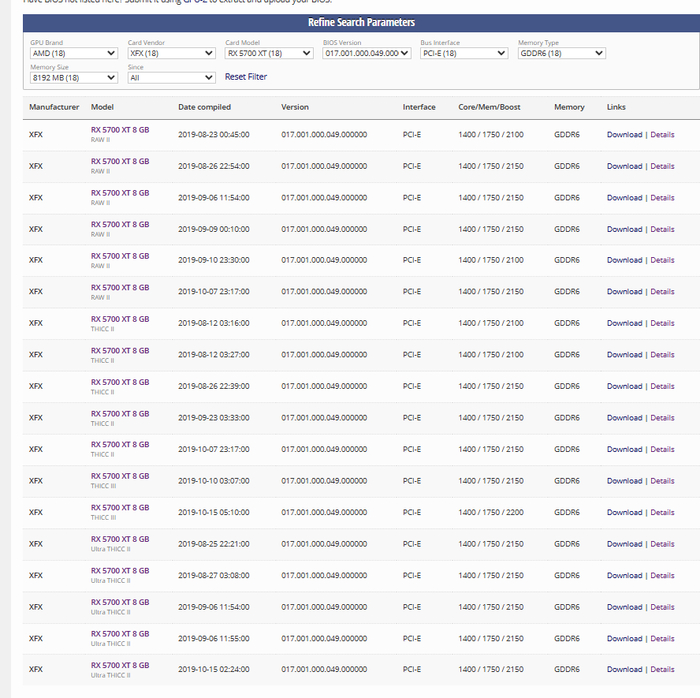Open the Card Vendor dropdown showing XFX
The height and width of the screenshot is (698, 700).
(x=171, y=53)
